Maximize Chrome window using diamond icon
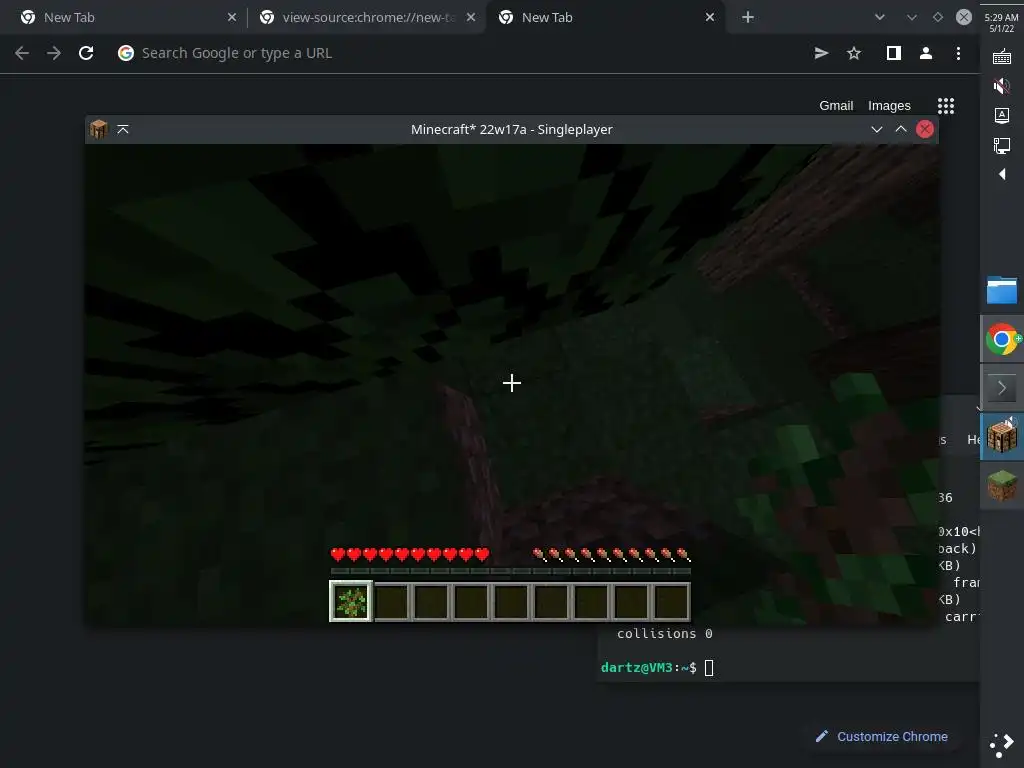Screen dimensions: 1024x768 click(938, 18)
